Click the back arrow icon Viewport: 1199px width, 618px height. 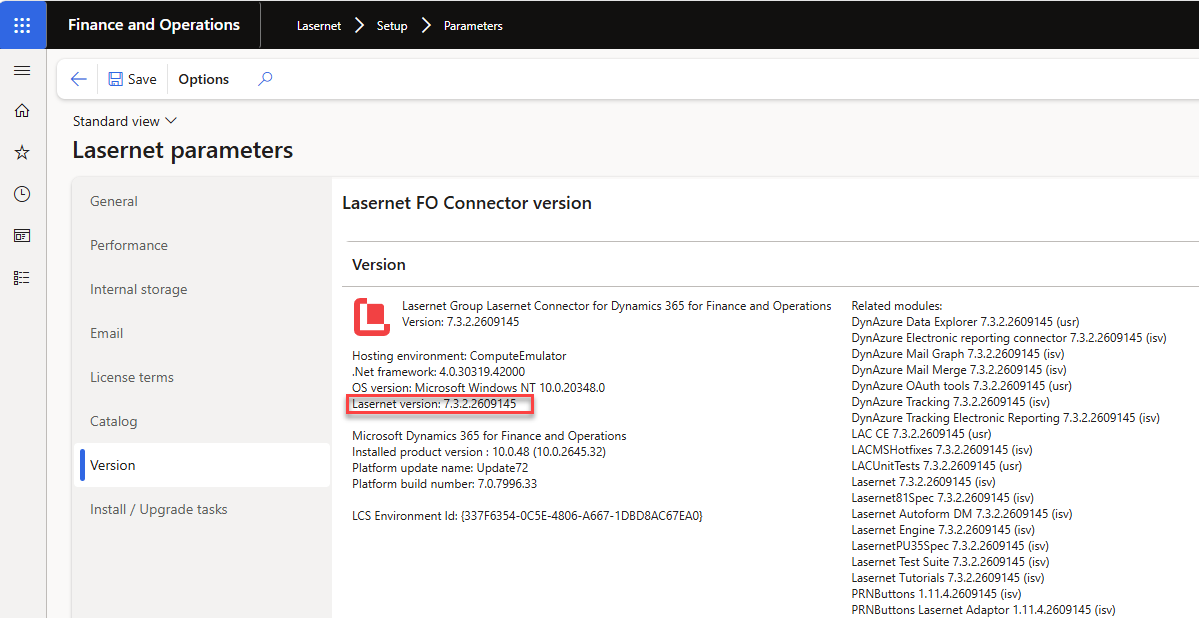click(78, 79)
